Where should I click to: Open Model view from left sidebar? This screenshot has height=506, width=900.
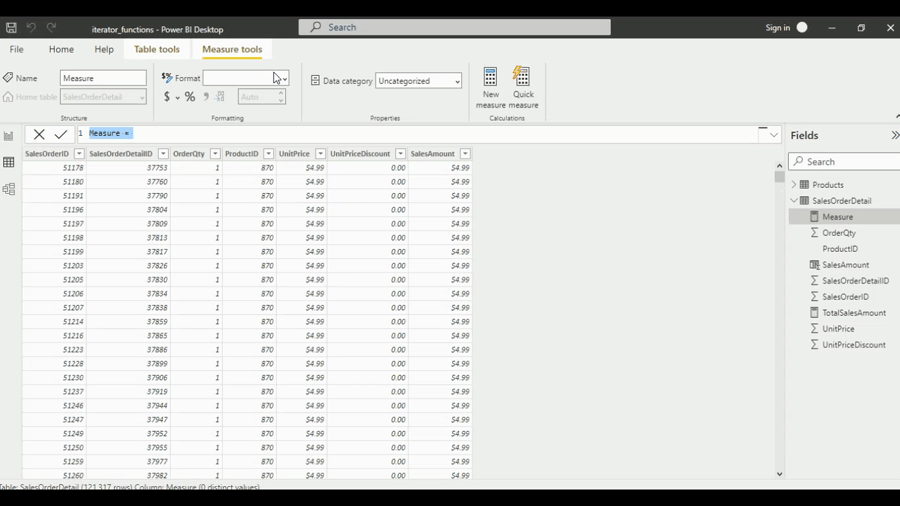point(9,189)
